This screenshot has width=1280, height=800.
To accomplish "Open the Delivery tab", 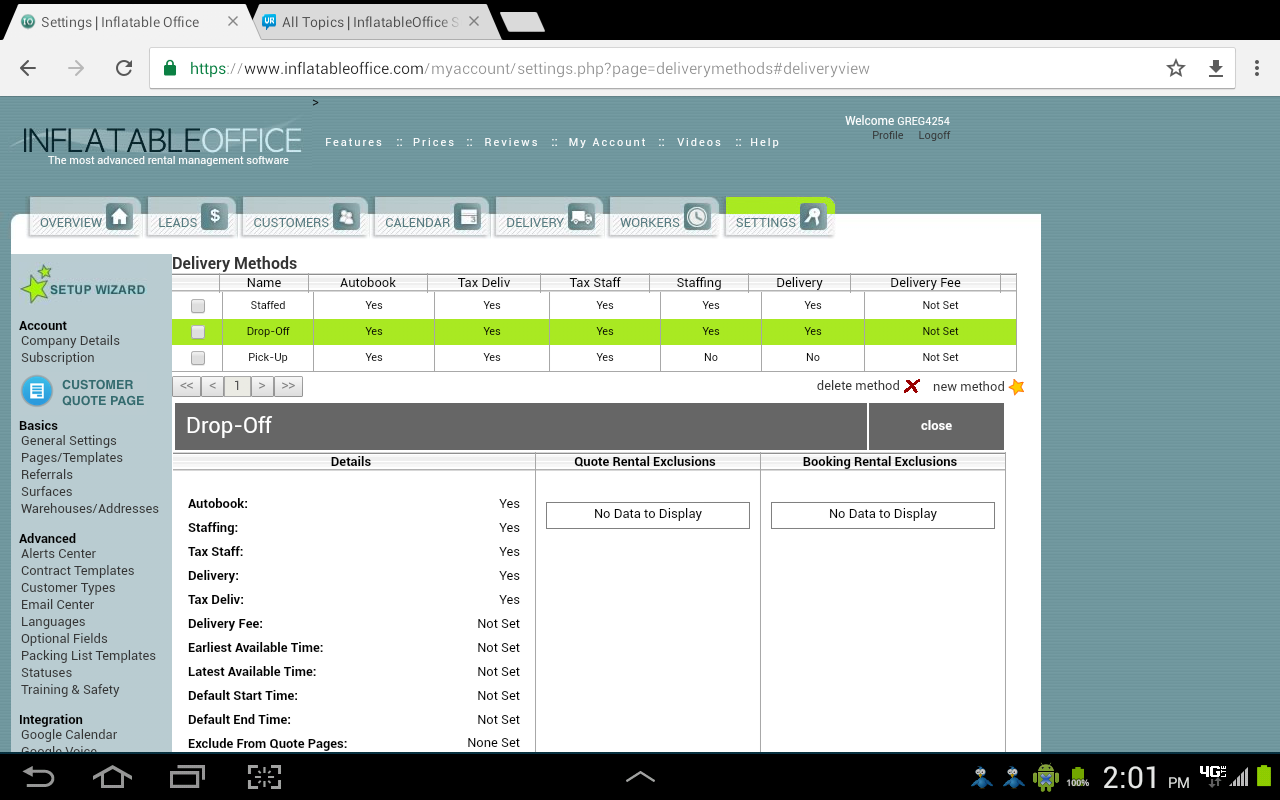I will (x=549, y=218).
